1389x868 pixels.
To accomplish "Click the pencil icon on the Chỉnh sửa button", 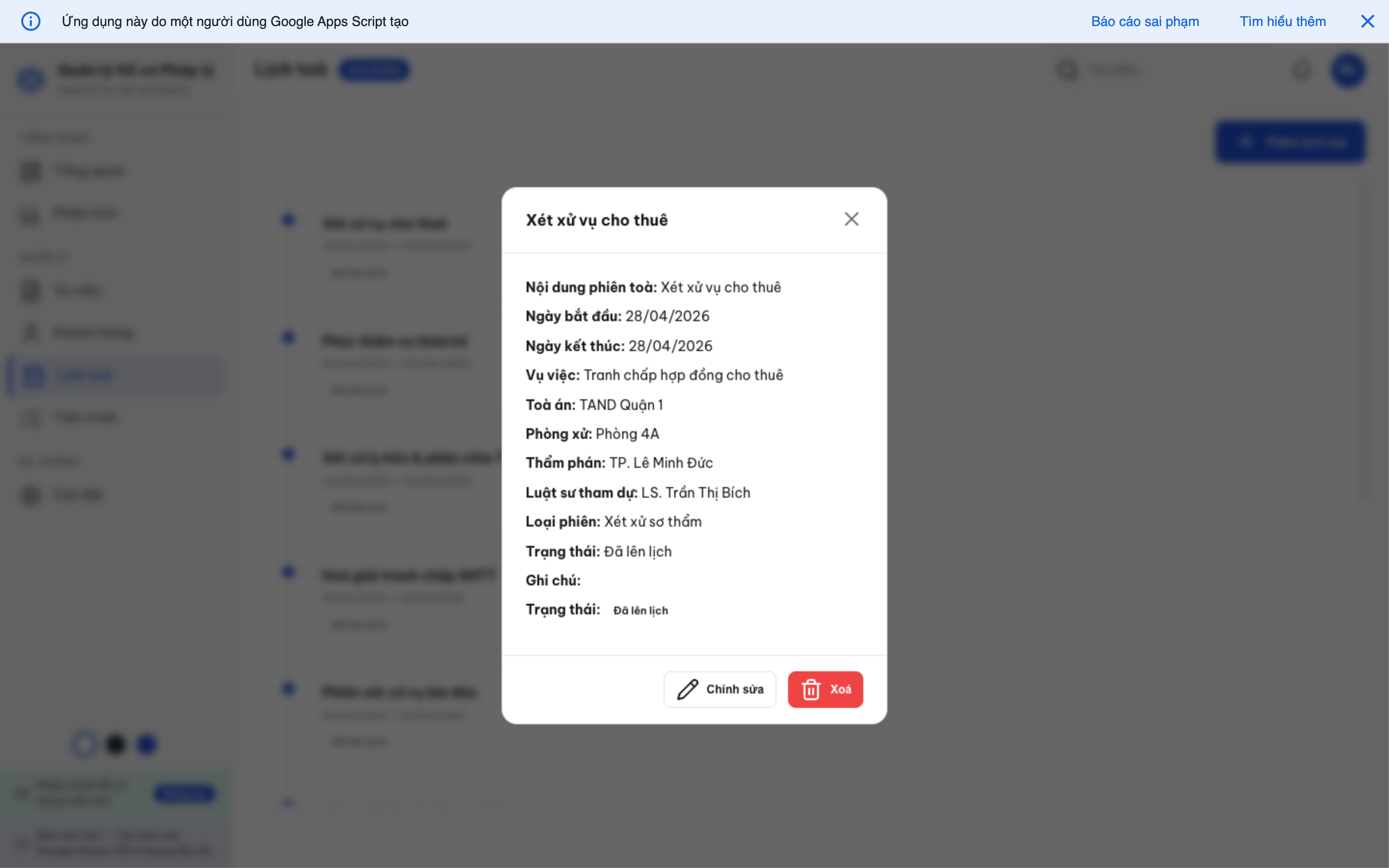I will click(687, 689).
